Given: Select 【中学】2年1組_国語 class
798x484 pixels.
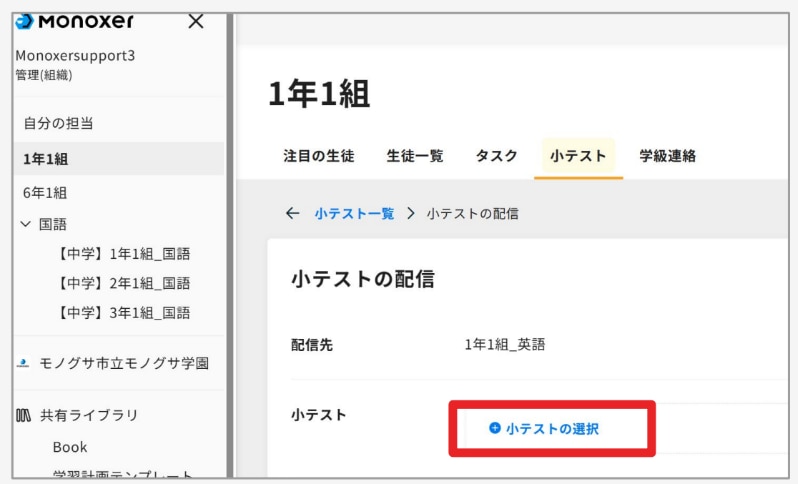Looking at the screenshot, I should (122, 283).
